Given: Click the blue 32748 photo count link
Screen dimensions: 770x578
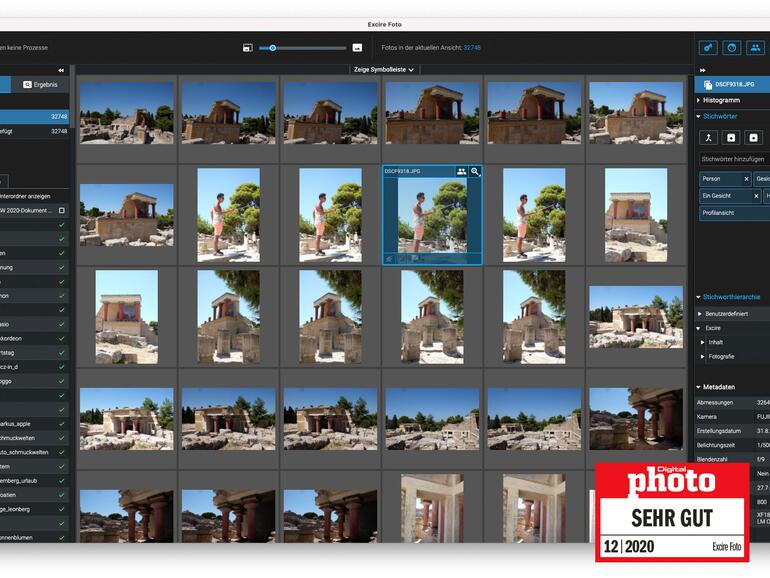Looking at the screenshot, I should point(472,48).
